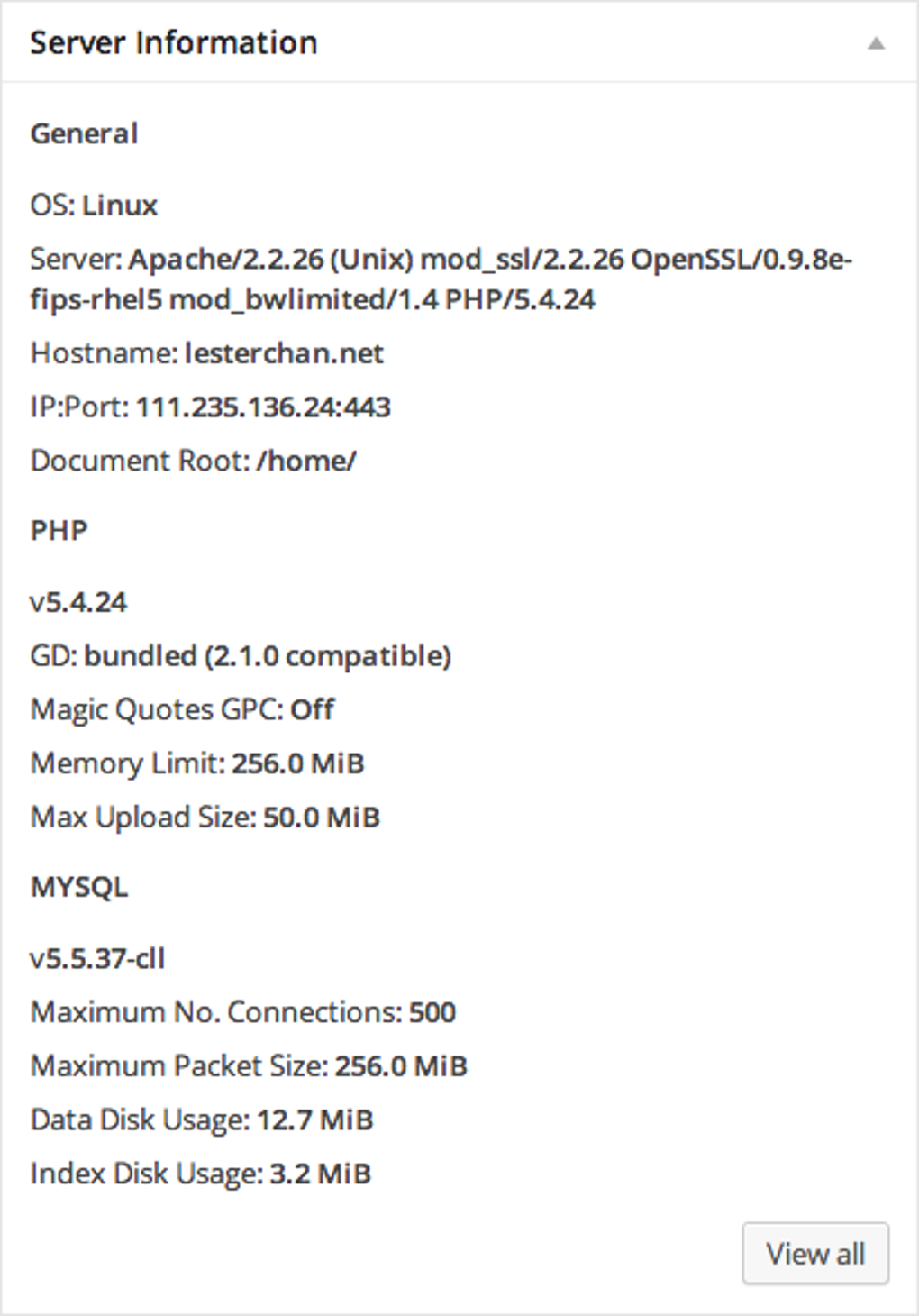Collapse the Server Information widget

pyautogui.click(x=878, y=41)
